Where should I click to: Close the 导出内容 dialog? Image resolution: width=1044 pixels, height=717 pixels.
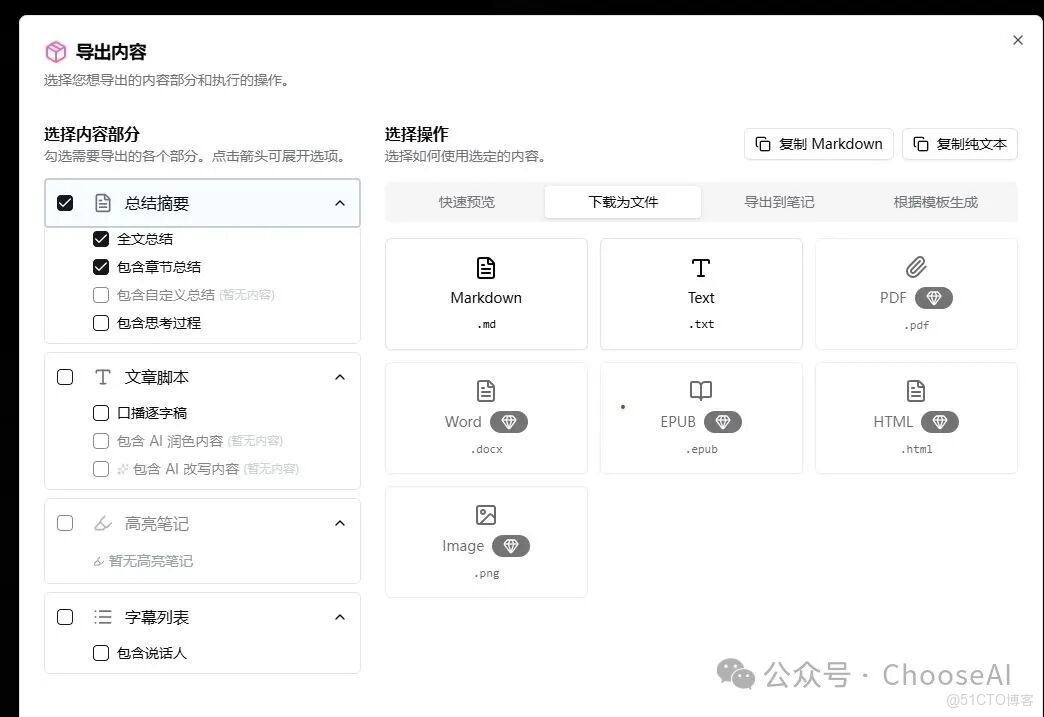pyautogui.click(x=1018, y=40)
